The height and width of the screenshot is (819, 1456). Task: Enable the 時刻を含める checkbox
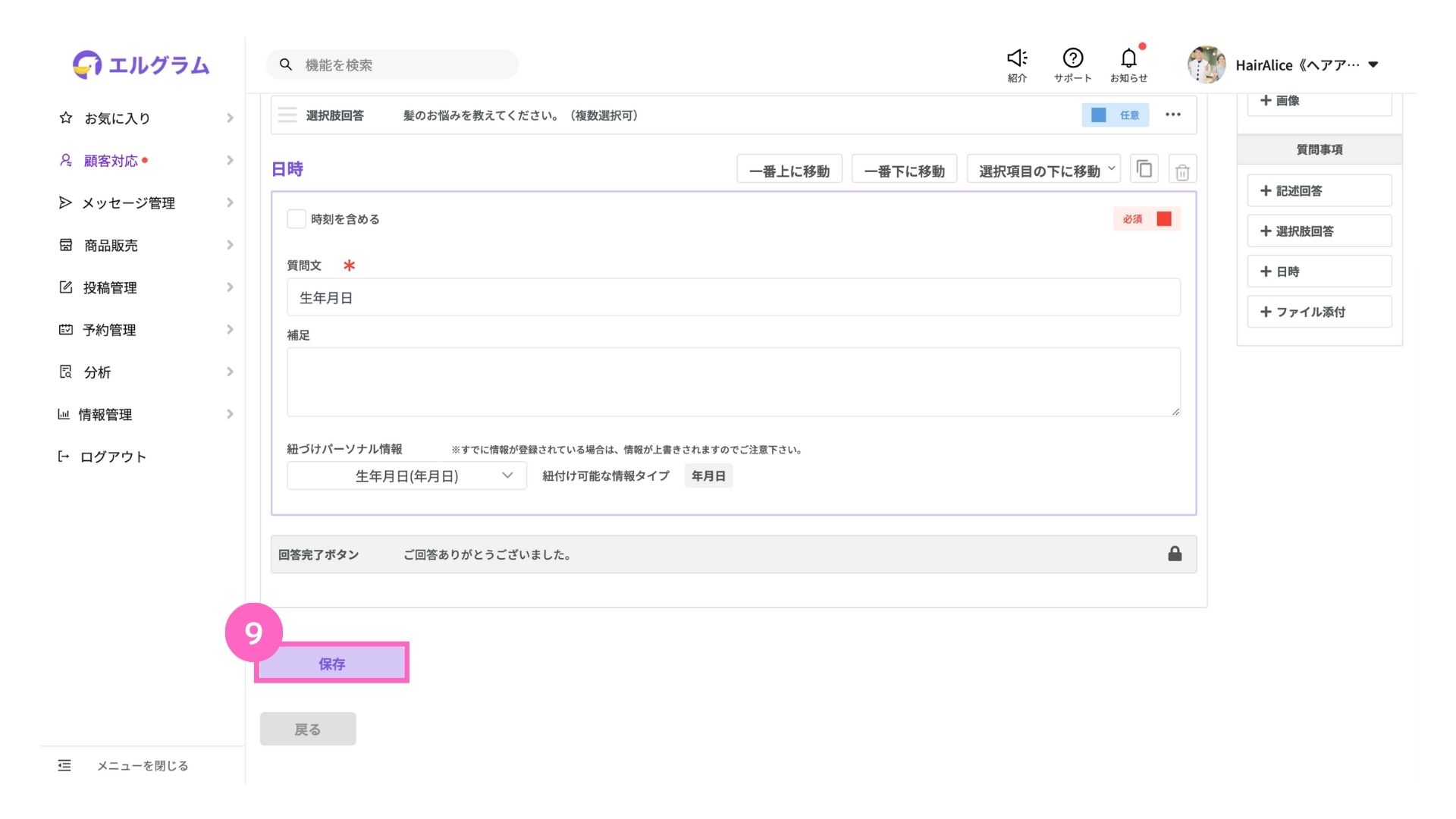coord(297,219)
